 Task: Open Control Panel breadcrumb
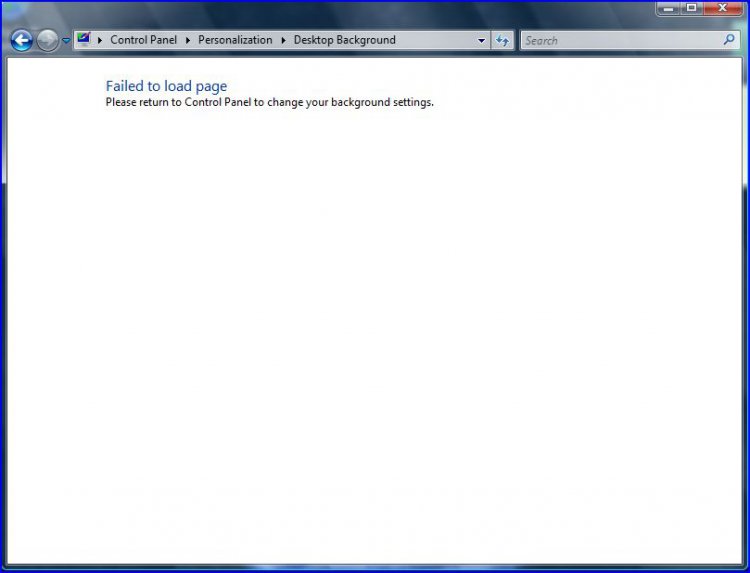pyautogui.click(x=143, y=40)
